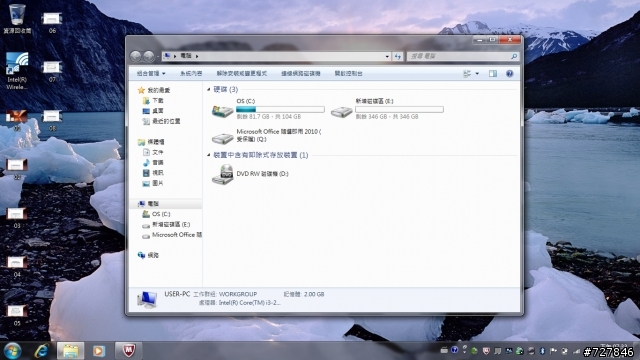Viewport: 640px width, 360px height.
Task: Expand the arrow after Computer breadcrumb
Action: [x=197, y=56]
